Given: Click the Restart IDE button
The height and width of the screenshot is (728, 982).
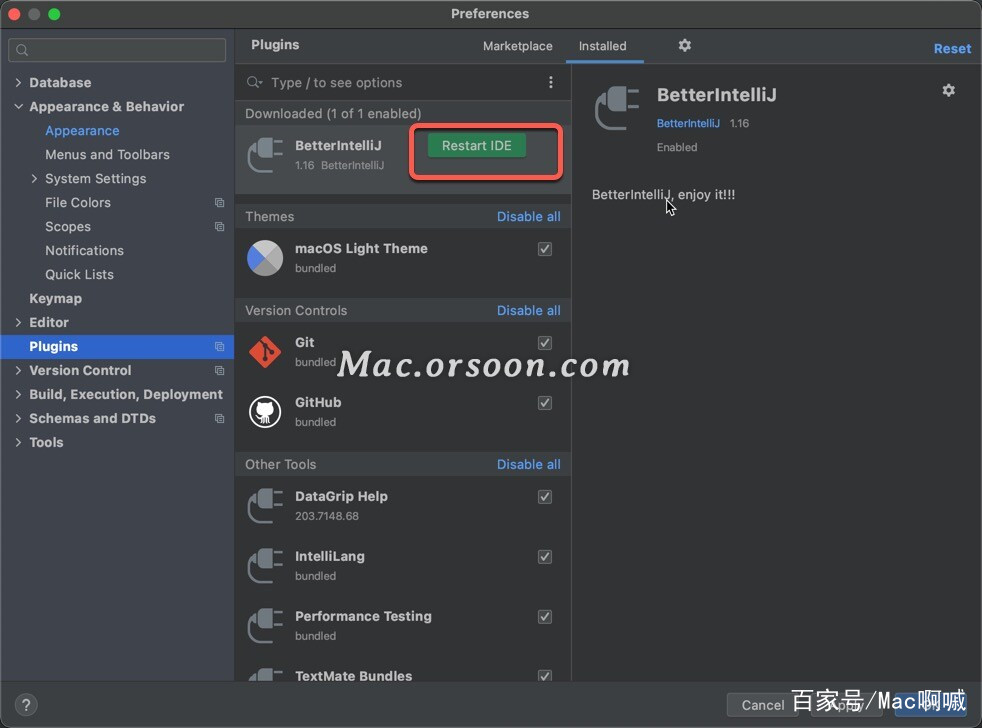Looking at the screenshot, I should click(x=476, y=146).
